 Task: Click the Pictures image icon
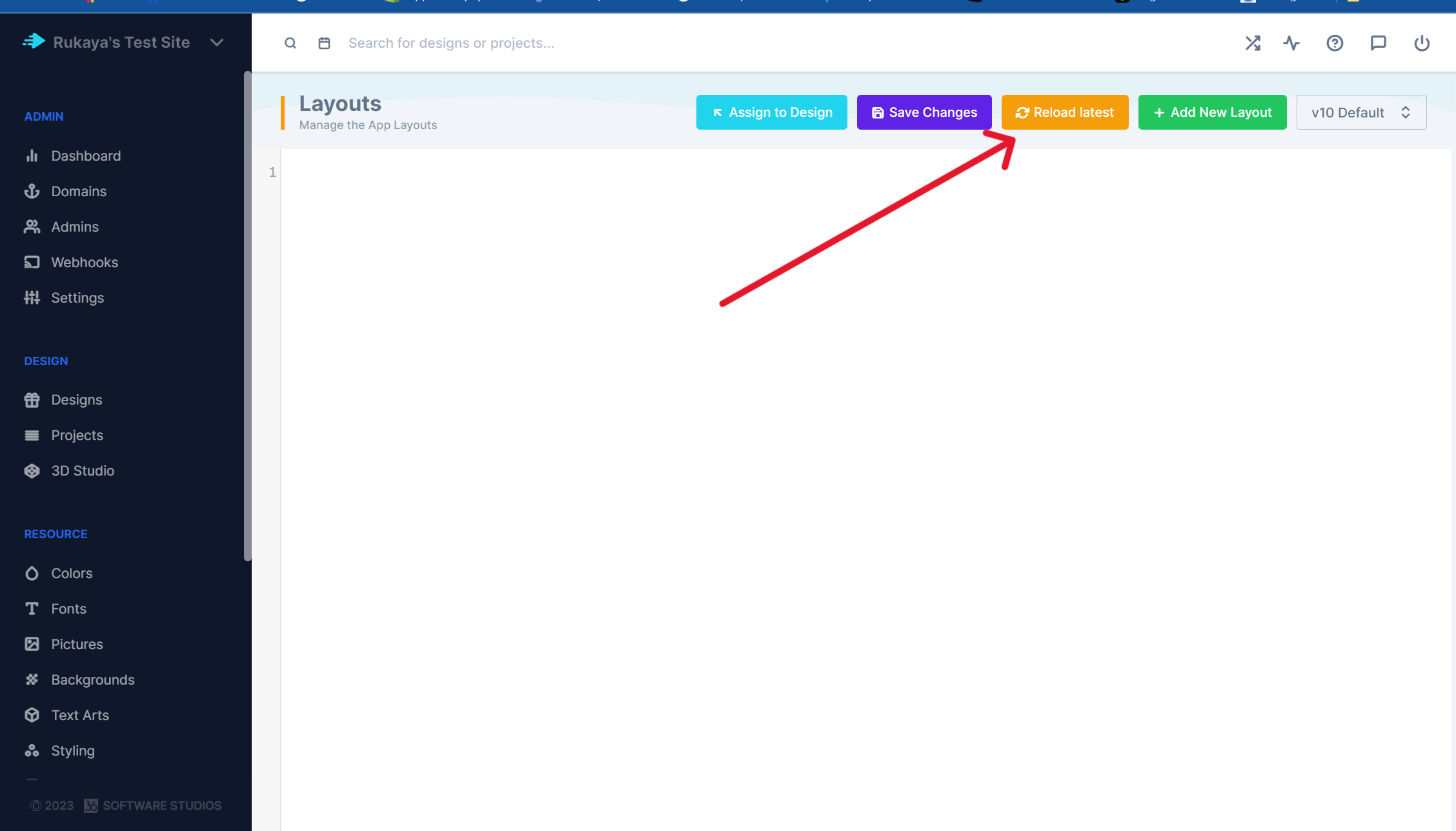point(32,645)
